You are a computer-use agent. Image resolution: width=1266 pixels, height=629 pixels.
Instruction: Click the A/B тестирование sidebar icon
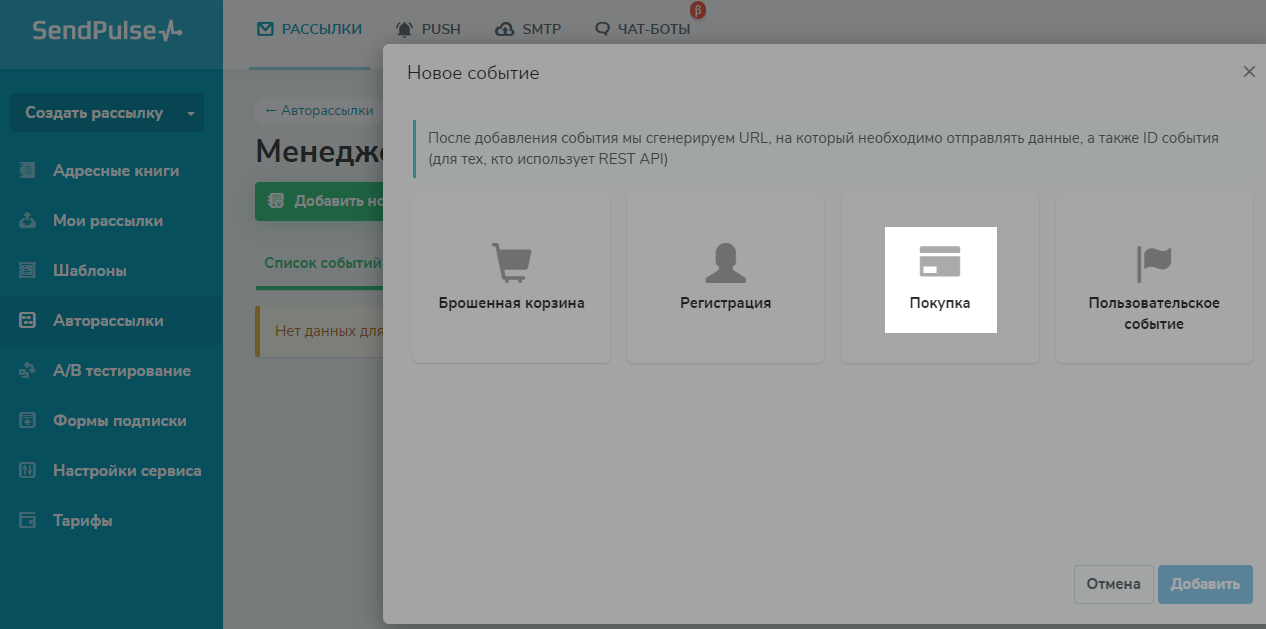(28, 371)
